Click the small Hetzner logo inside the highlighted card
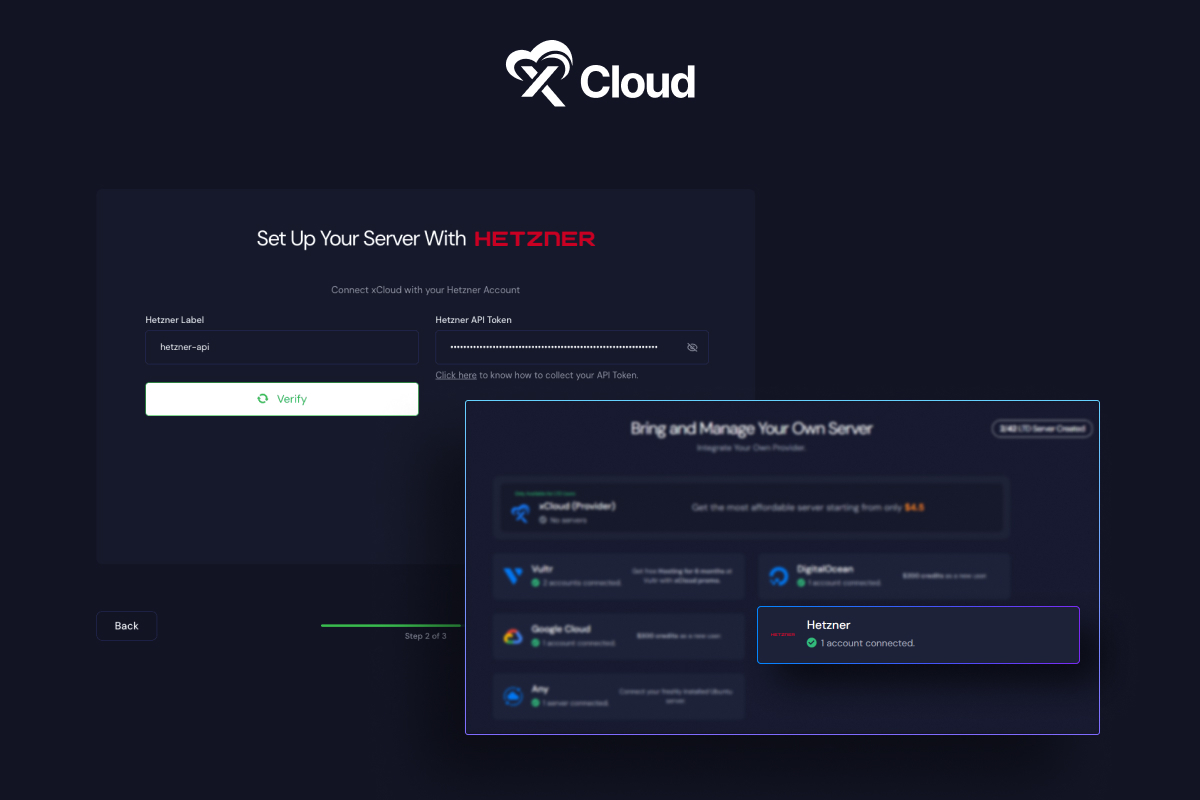 pyautogui.click(x=781, y=633)
